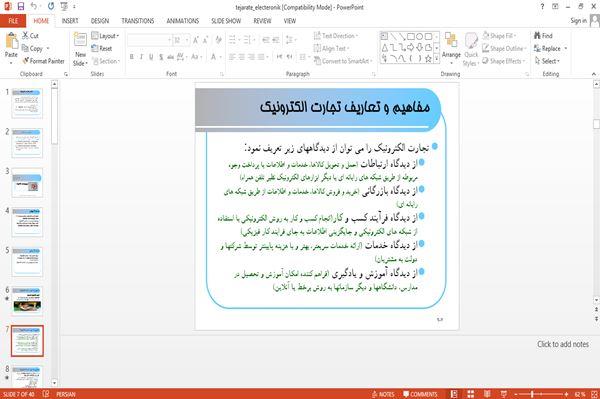The image size is (600, 399).
Task: Switch to the SLIDE SHOW tab
Action: pyautogui.click(x=226, y=21)
